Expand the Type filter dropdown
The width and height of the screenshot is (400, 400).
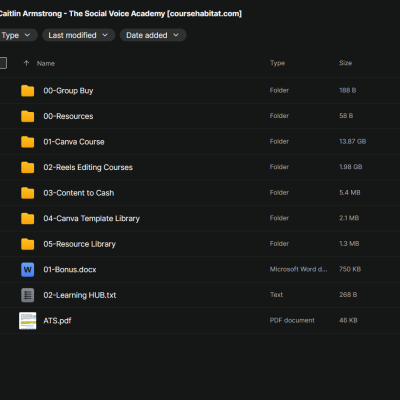(16, 35)
